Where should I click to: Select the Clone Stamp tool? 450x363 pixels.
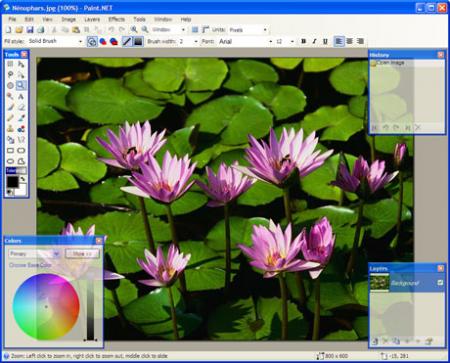click(x=10, y=129)
